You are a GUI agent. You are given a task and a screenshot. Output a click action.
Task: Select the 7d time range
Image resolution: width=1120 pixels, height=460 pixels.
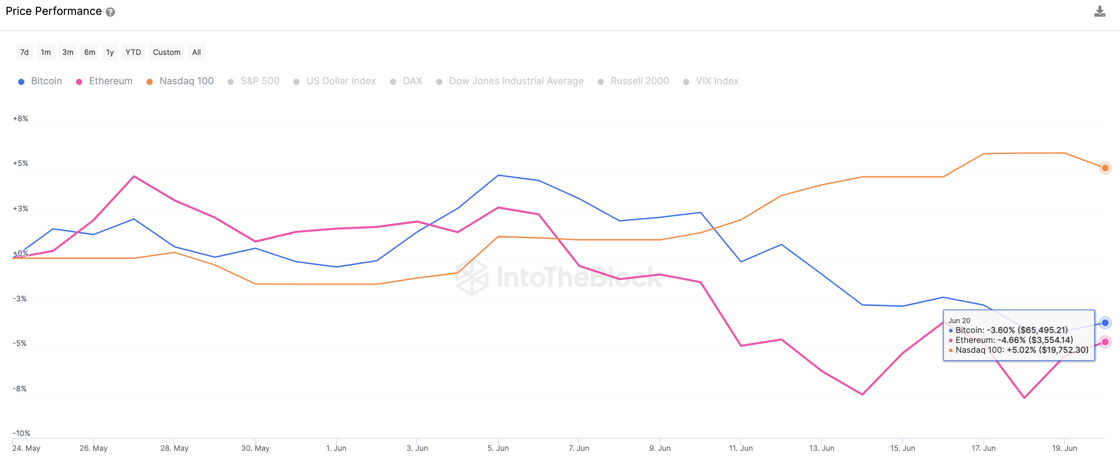24,52
